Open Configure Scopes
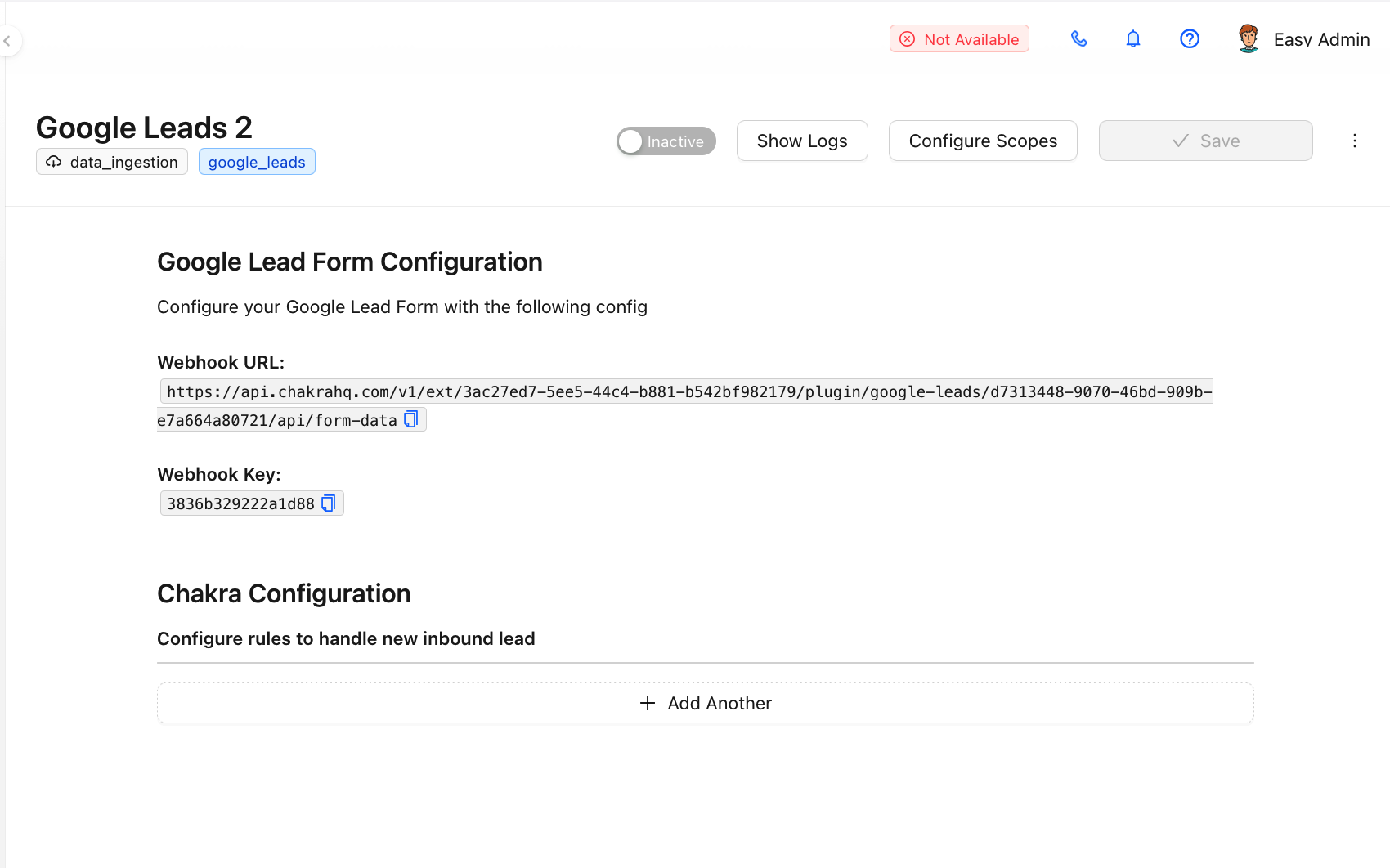 (982, 141)
